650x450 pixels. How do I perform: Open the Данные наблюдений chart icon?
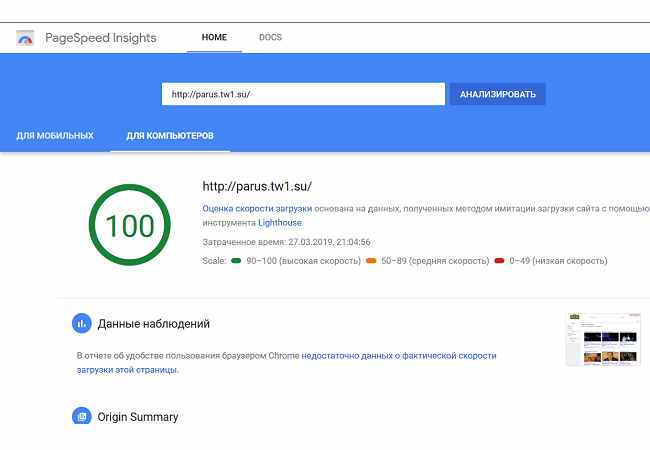tap(82, 323)
